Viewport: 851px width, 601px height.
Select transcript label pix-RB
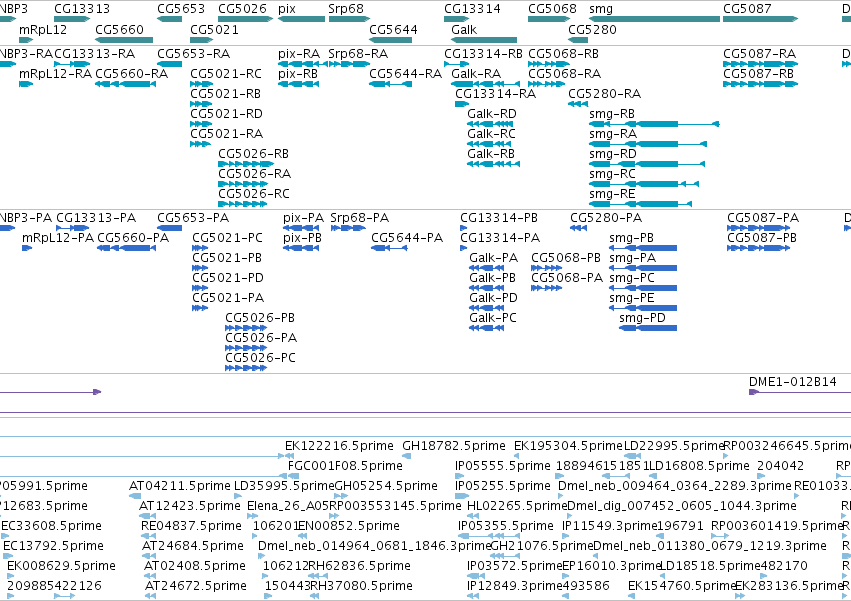(x=298, y=74)
